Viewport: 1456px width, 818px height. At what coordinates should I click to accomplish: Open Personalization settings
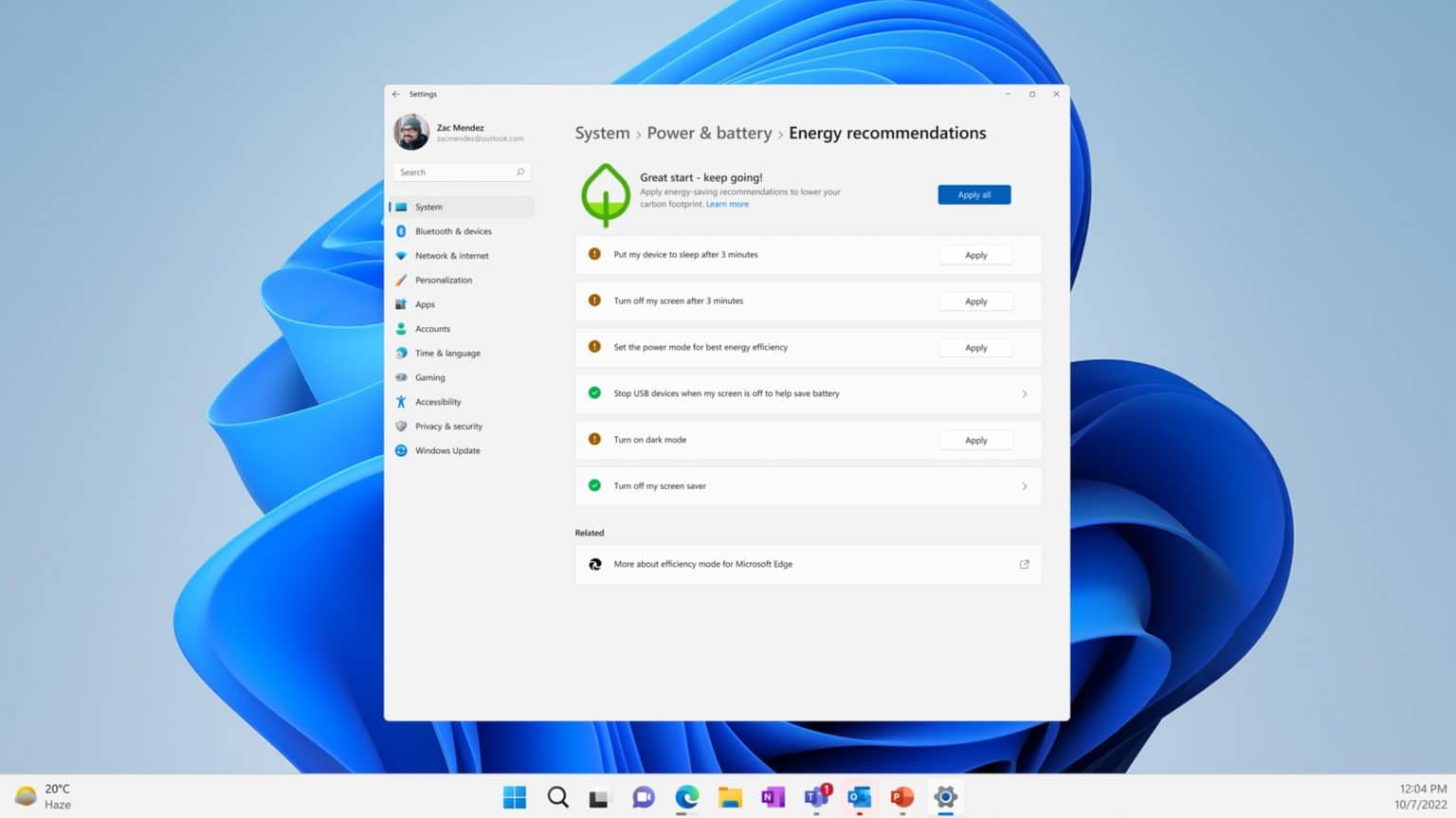click(444, 280)
